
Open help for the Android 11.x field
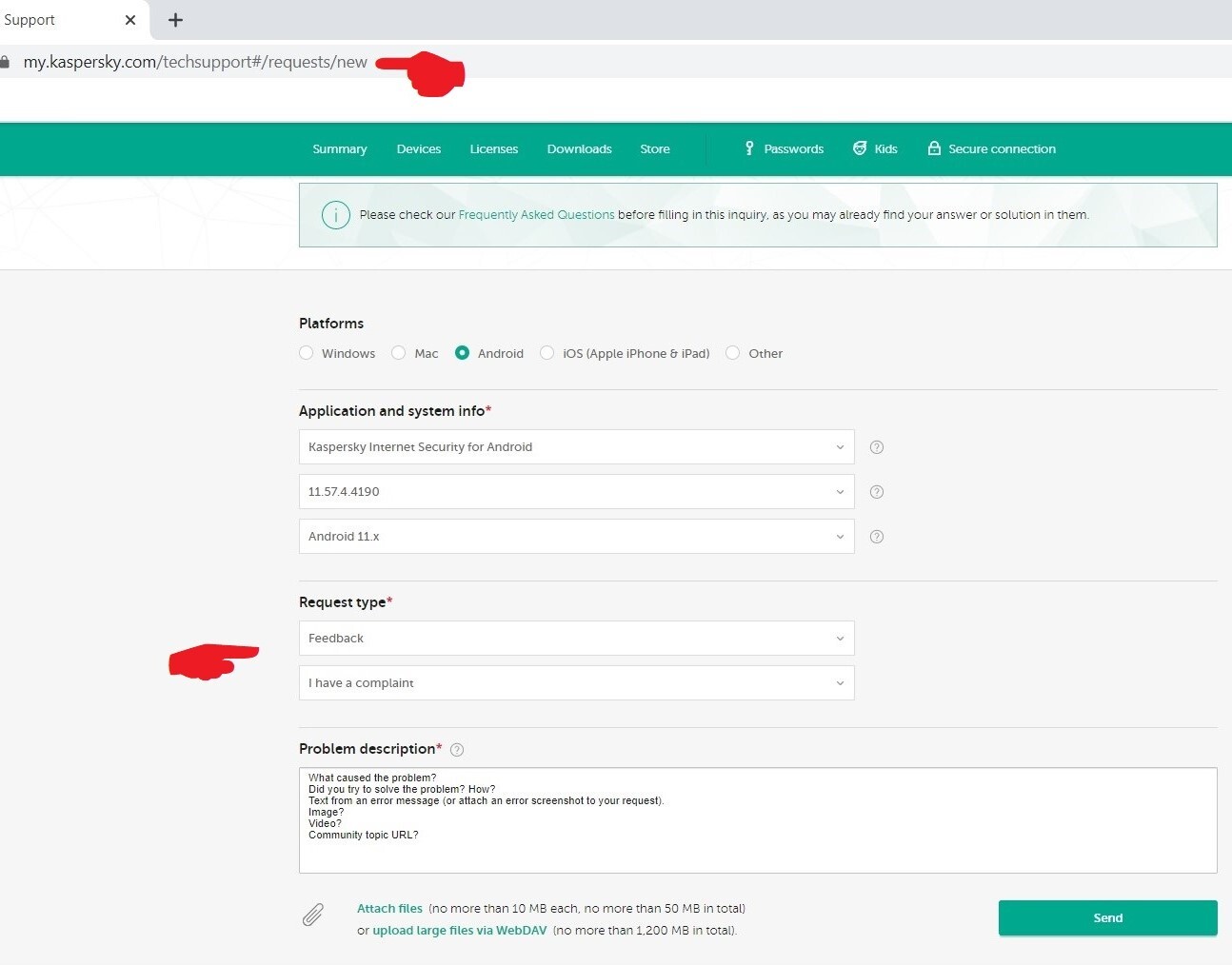coord(877,537)
